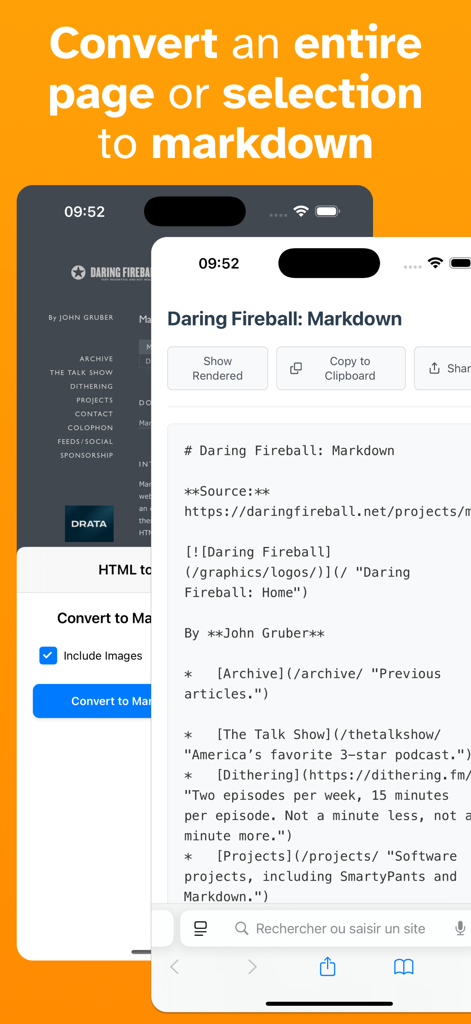471x1024 pixels.
Task: Tap the partially visible Share button
Action: click(443, 368)
